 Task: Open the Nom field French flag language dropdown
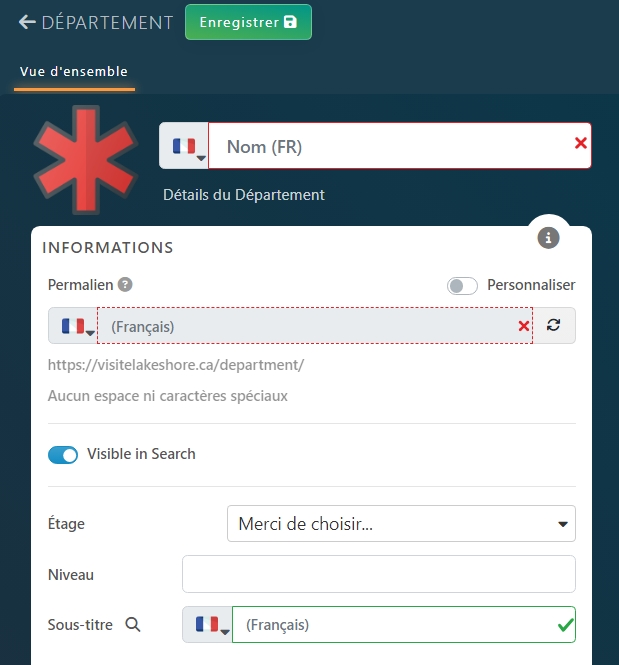(185, 147)
